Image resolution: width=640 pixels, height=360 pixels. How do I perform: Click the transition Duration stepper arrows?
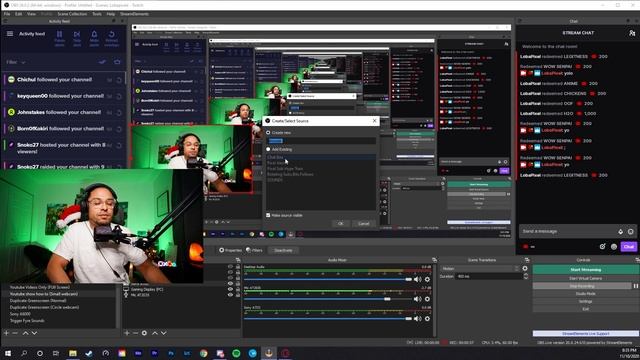[526, 276]
